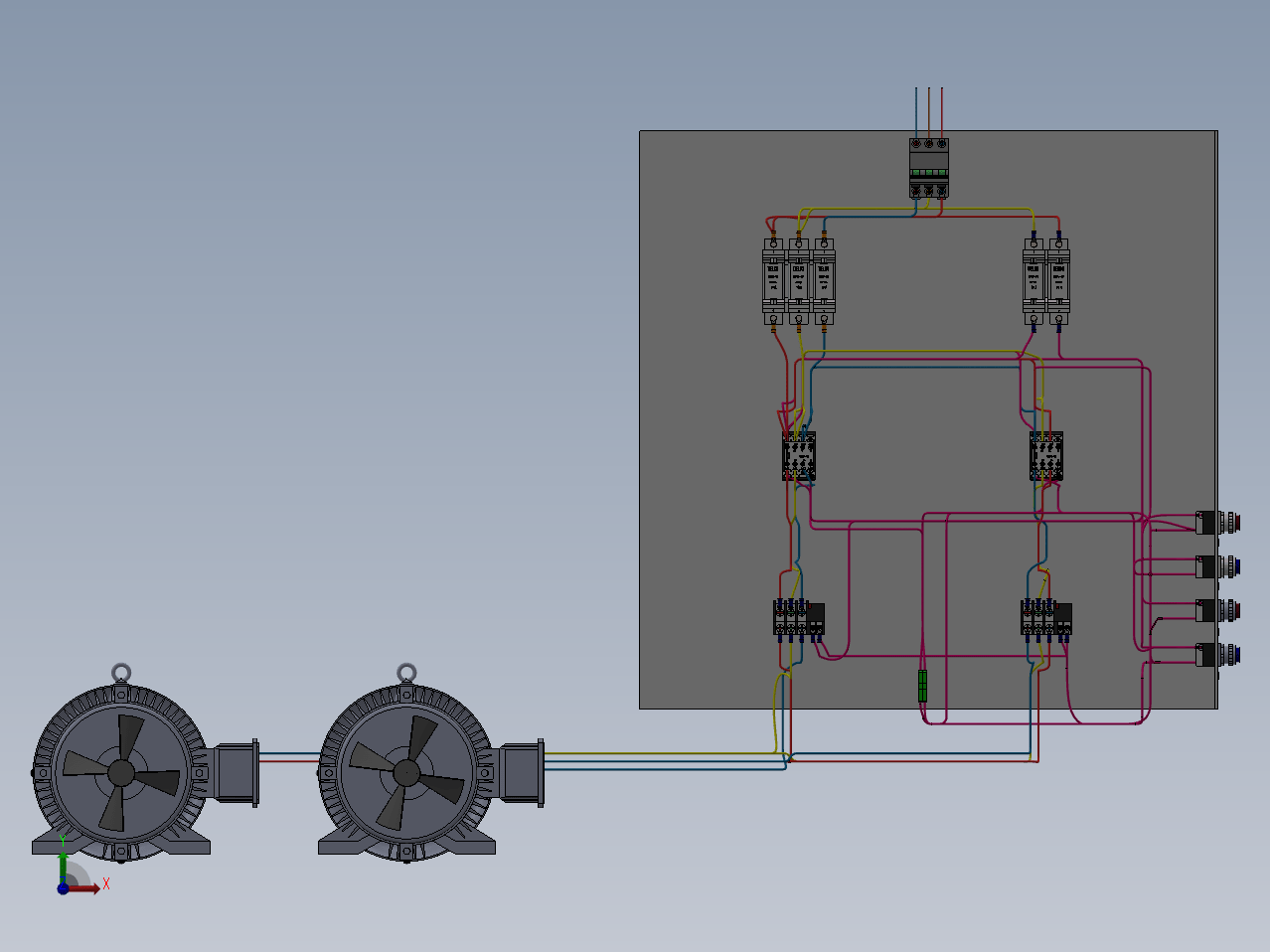Select middle fuse holder in left group
The image size is (1270, 952).
pyautogui.click(x=798, y=280)
